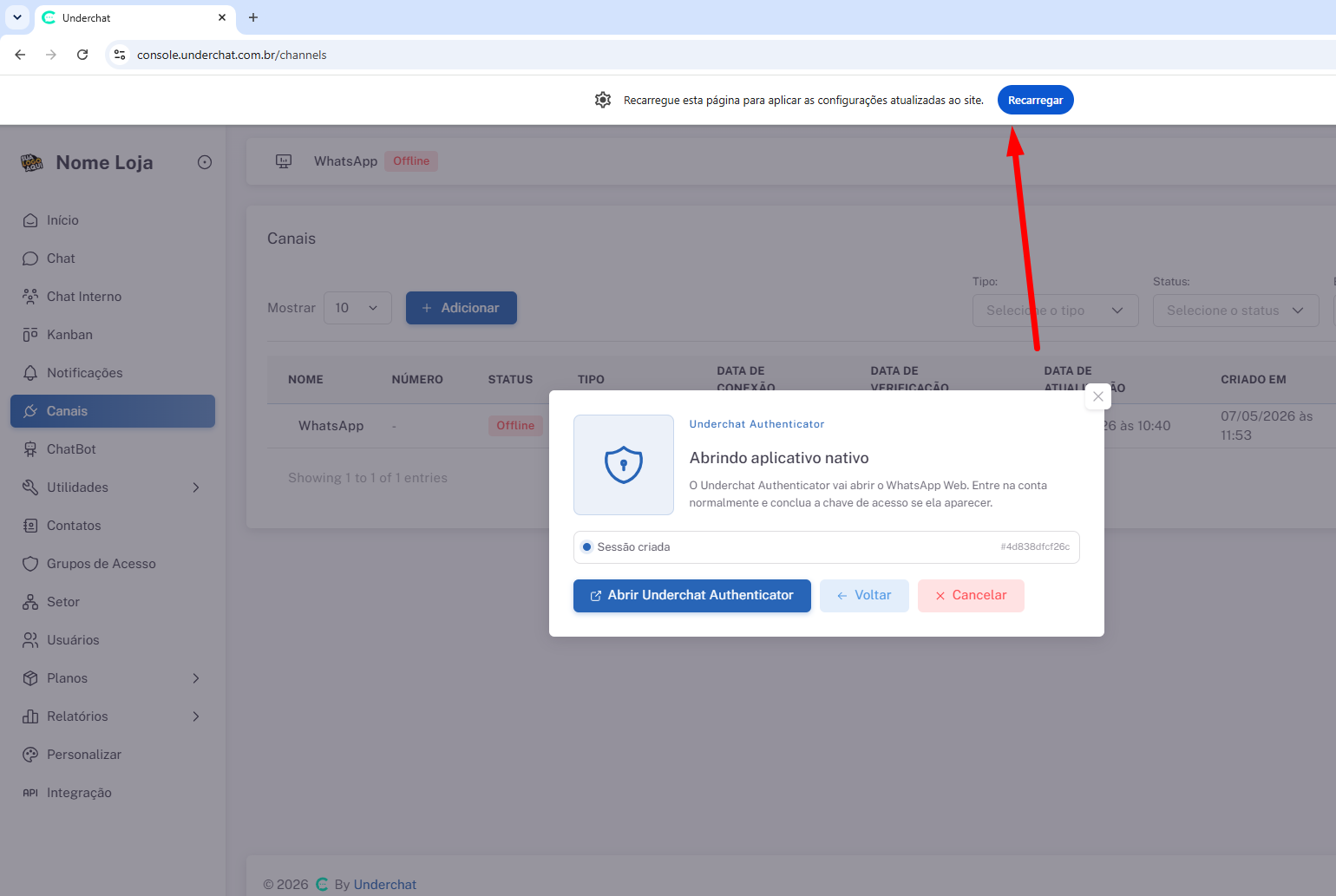This screenshot has height=896, width=1336.
Task: Open the Selecione o tipo dropdown
Action: point(1055,311)
